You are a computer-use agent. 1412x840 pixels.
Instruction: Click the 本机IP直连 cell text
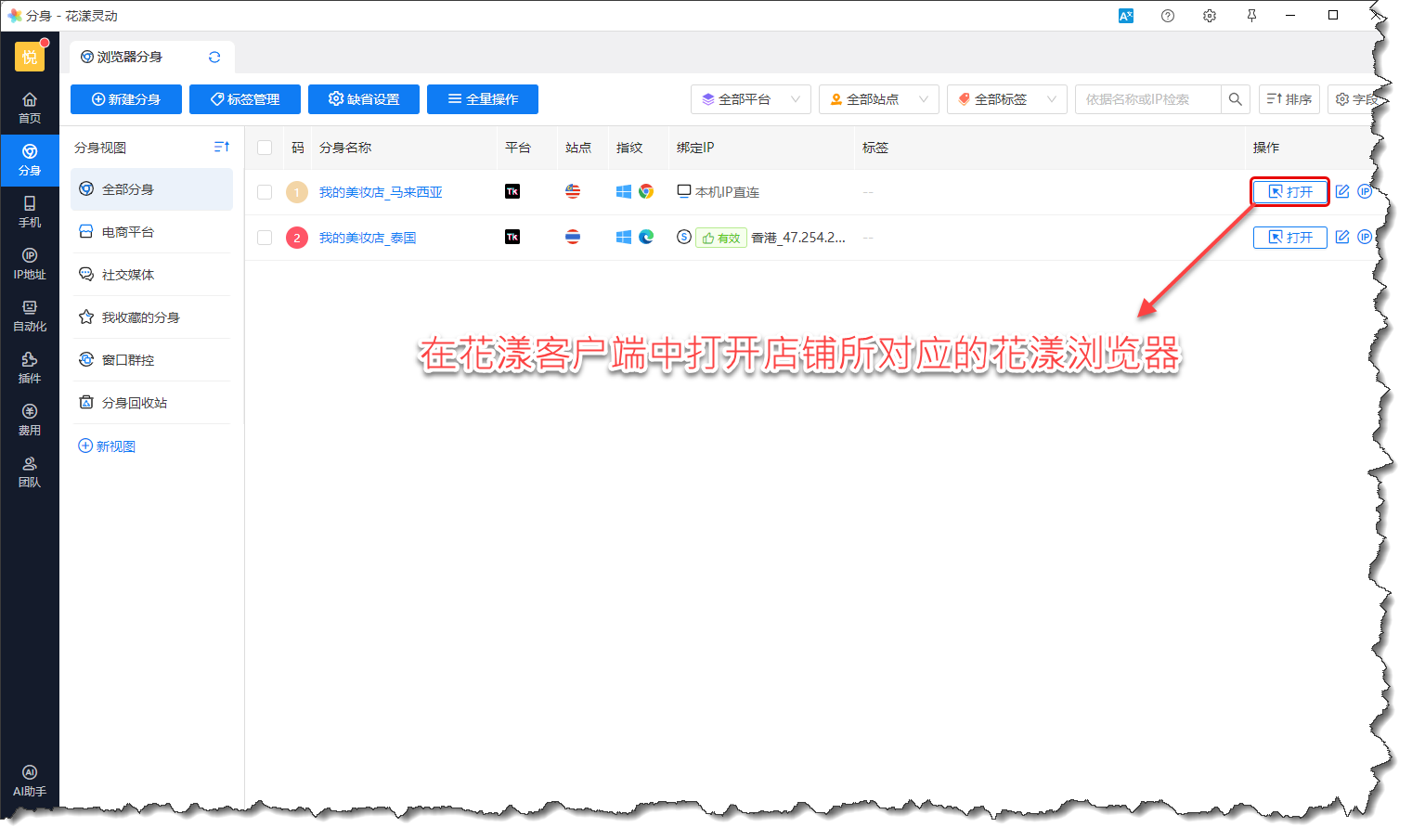click(x=727, y=192)
